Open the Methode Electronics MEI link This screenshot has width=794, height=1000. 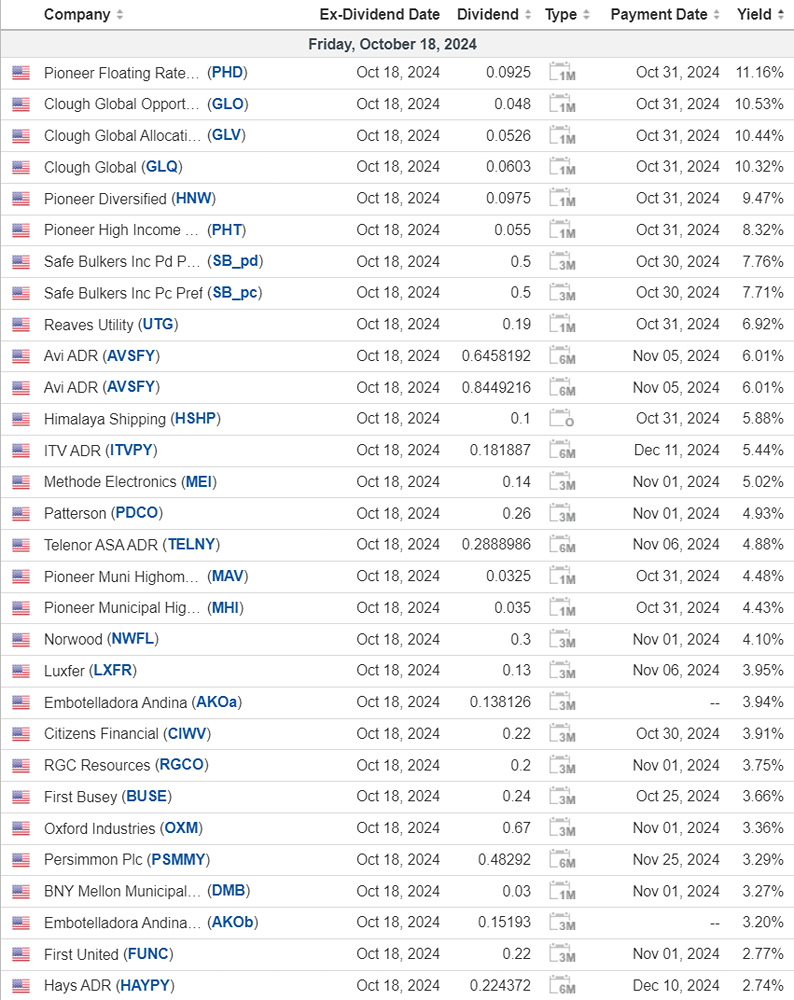pyautogui.click(x=200, y=482)
